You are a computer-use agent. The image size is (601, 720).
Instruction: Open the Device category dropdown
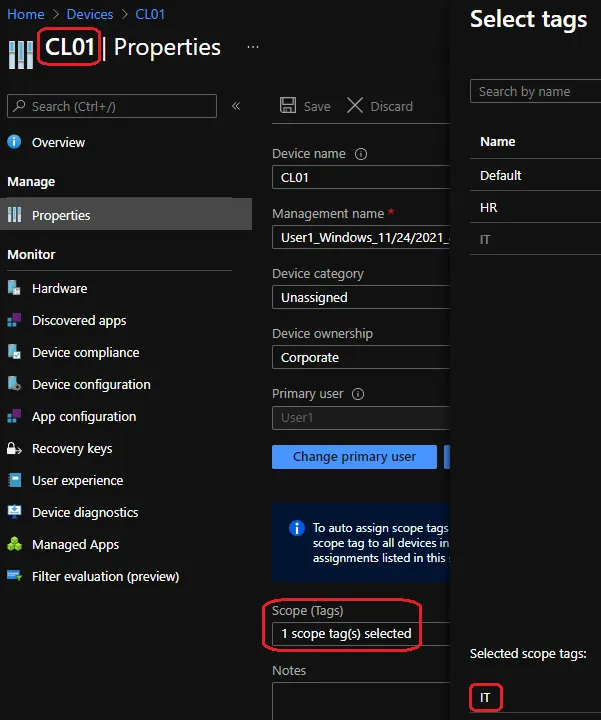tap(360, 297)
